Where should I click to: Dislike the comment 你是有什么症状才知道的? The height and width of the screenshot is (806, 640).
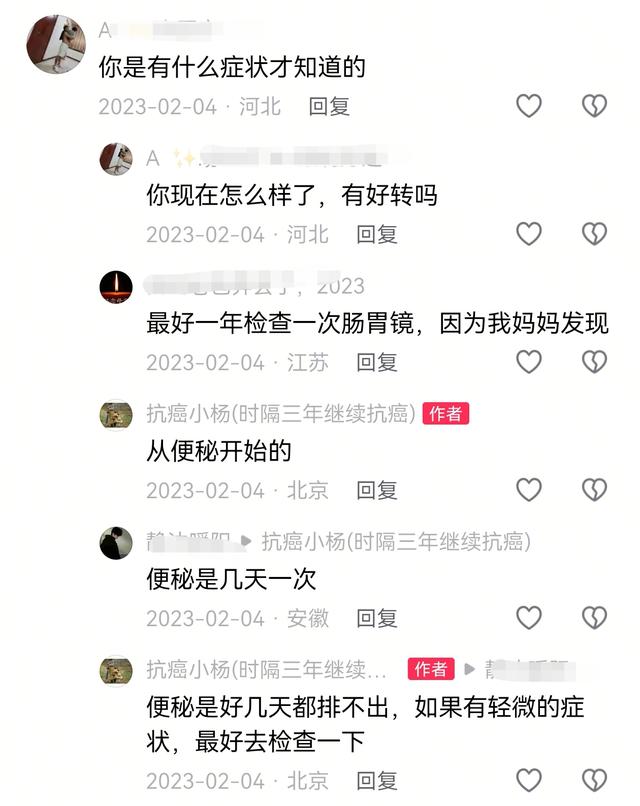(x=594, y=106)
